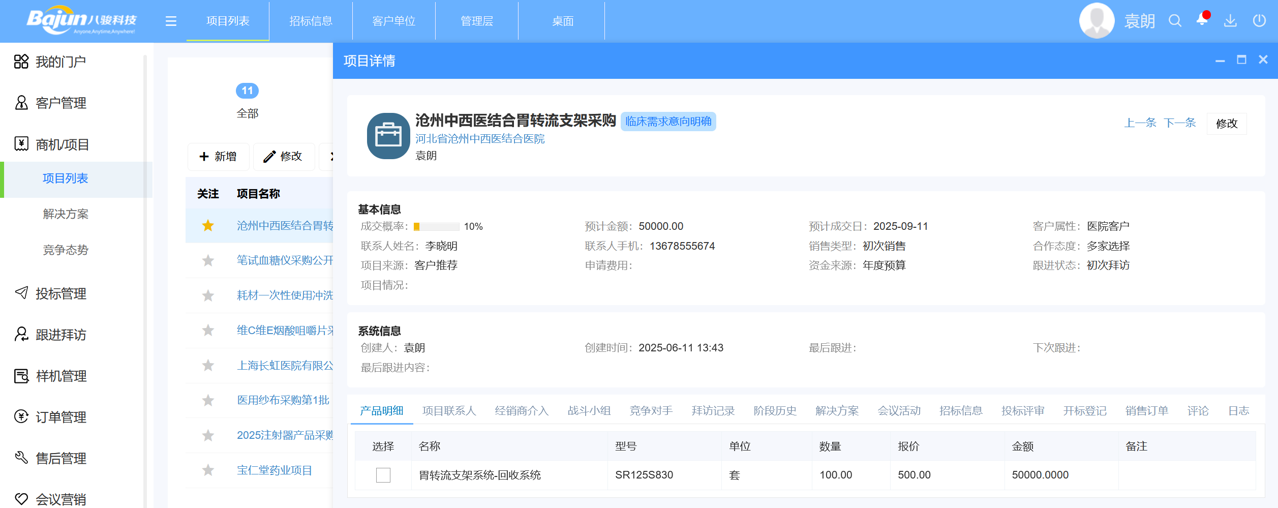Click the power logout icon
1278x508 pixels.
click(x=1259, y=21)
